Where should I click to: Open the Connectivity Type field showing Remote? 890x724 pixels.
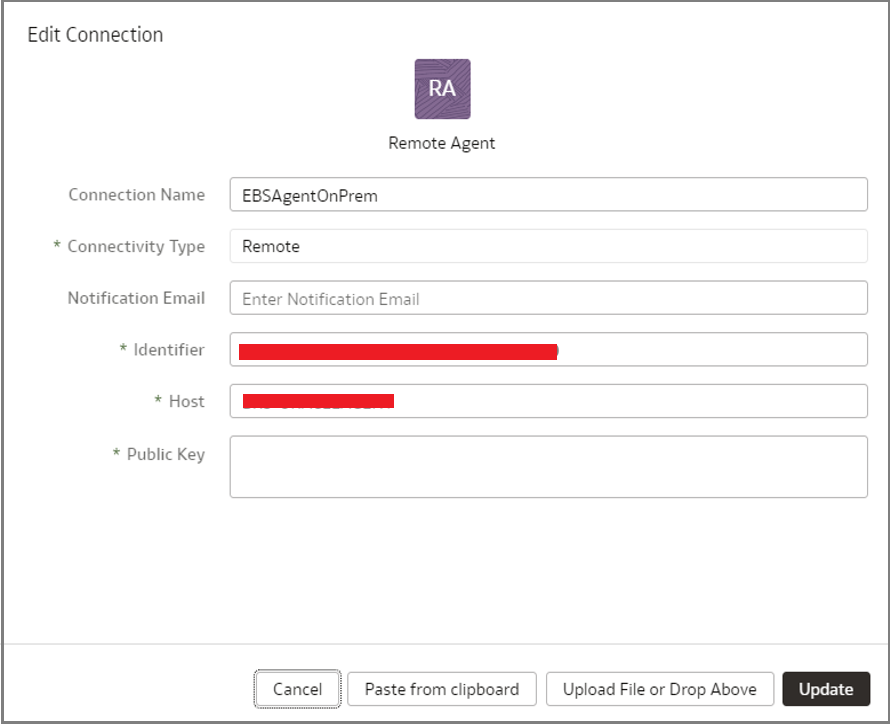point(548,246)
